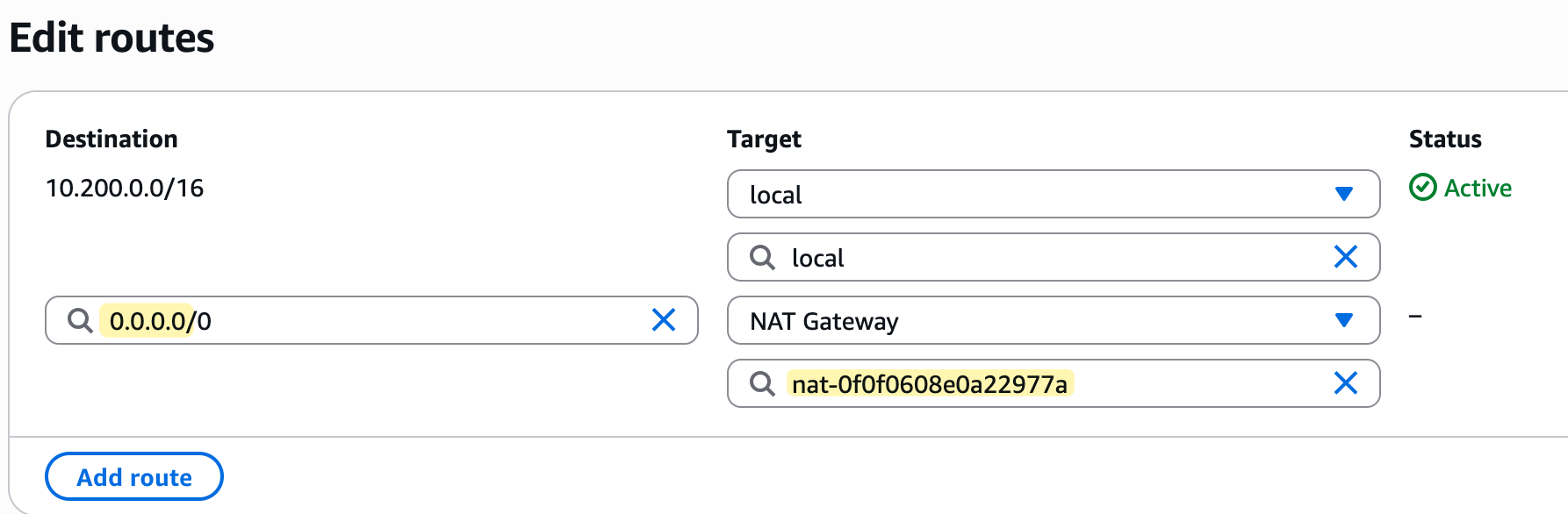
Task: Open the NAT Gateway target dropdown
Action: point(1054,320)
